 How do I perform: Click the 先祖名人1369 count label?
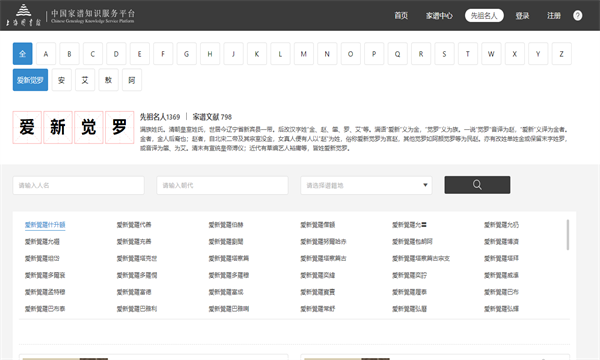(160, 117)
